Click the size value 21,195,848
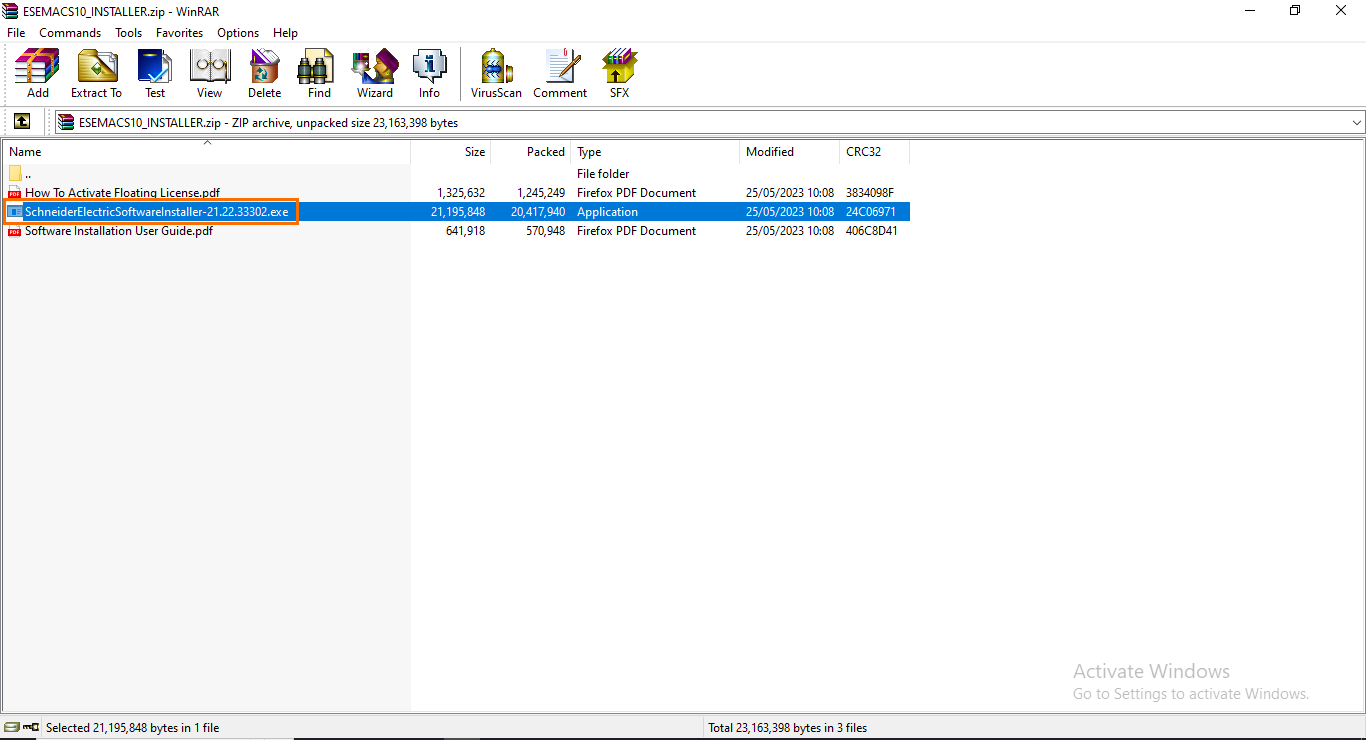This screenshot has height=740, width=1366. pos(458,212)
